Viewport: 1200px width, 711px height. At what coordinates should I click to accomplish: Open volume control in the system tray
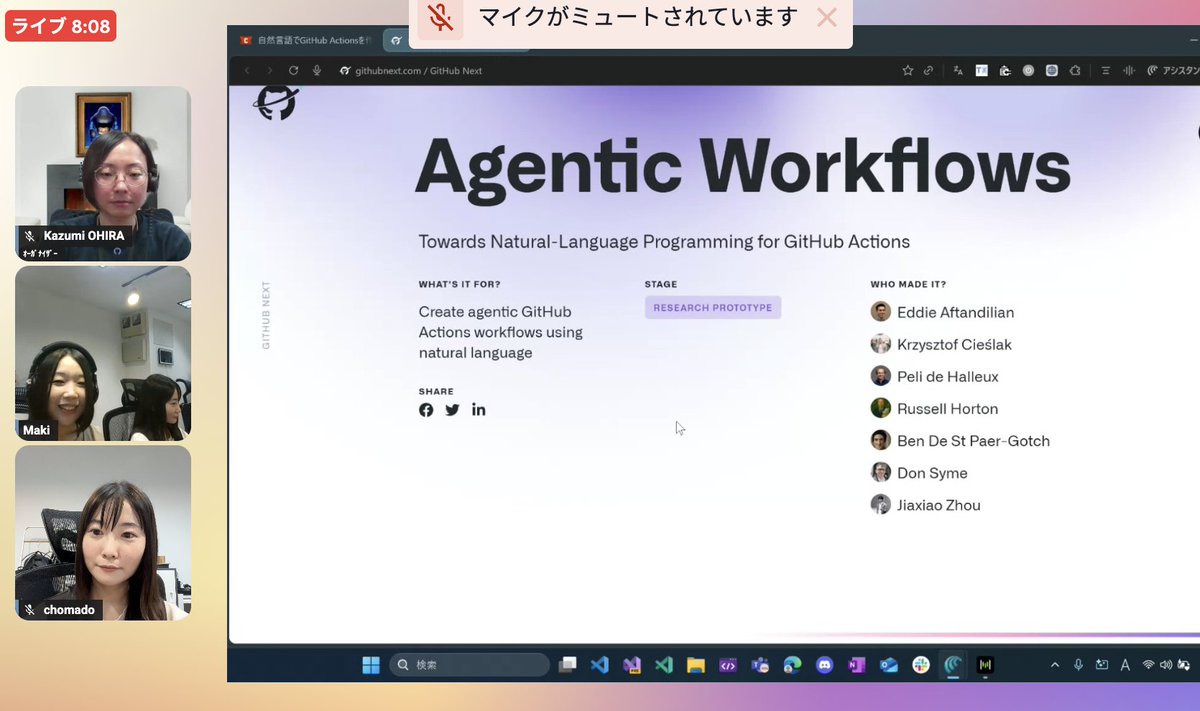coord(1166,664)
